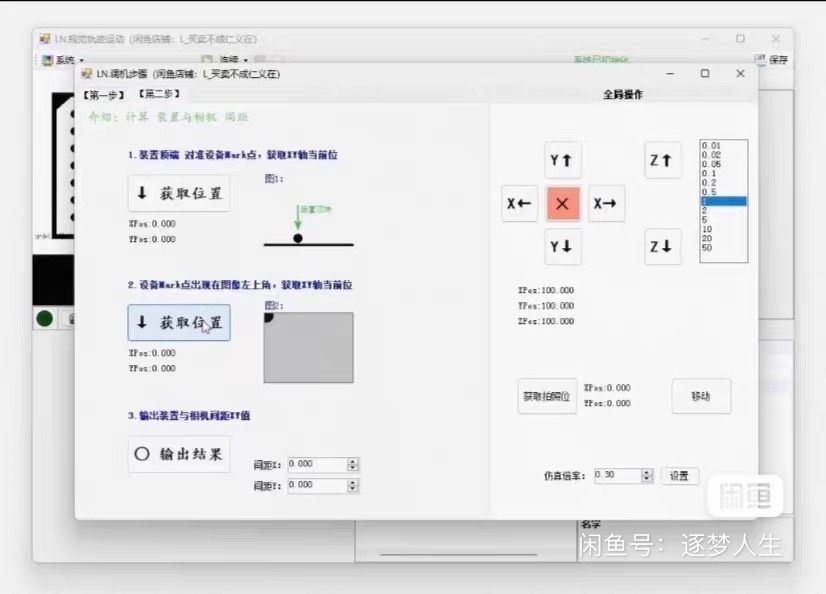Viewport: 826px width, 594px height.
Task: Click 保存 in background window toolbar
Action: (772, 60)
